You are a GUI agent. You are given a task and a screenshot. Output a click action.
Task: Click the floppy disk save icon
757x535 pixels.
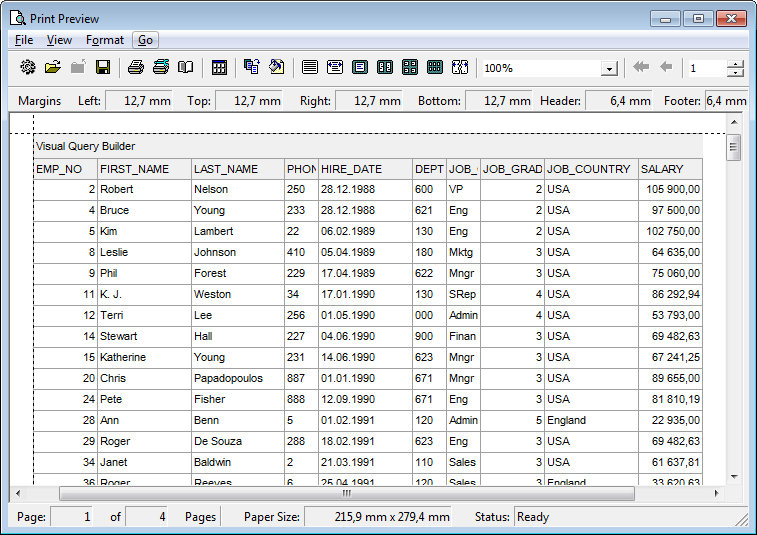coord(102,68)
